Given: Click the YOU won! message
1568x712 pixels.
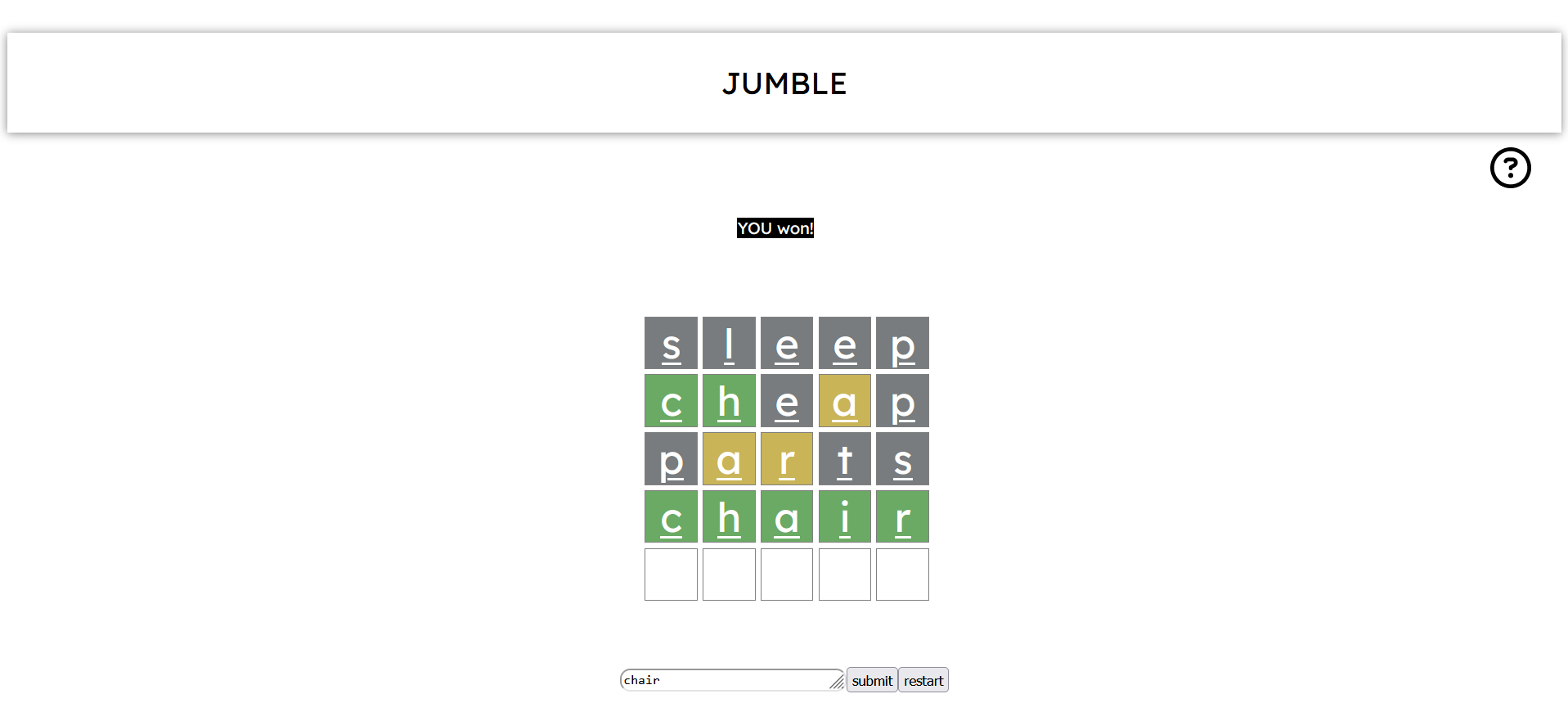Looking at the screenshot, I should tap(775, 228).
